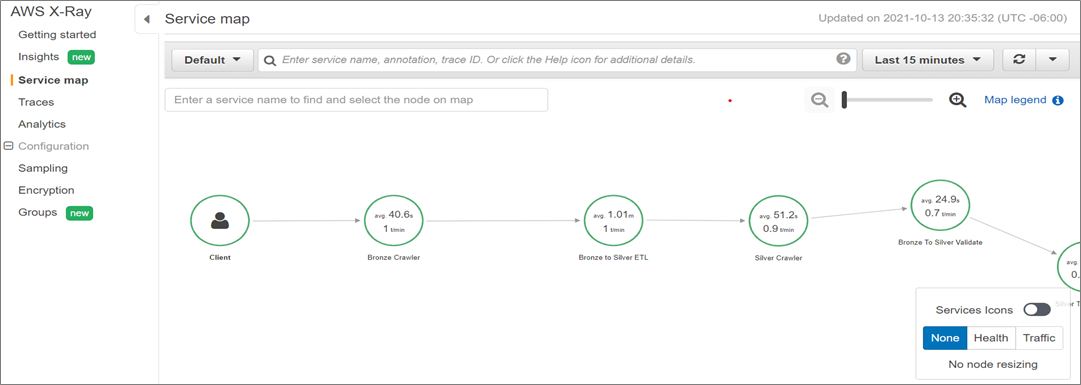Open the Default group dropdown
The height and width of the screenshot is (385, 1081).
click(x=212, y=60)
